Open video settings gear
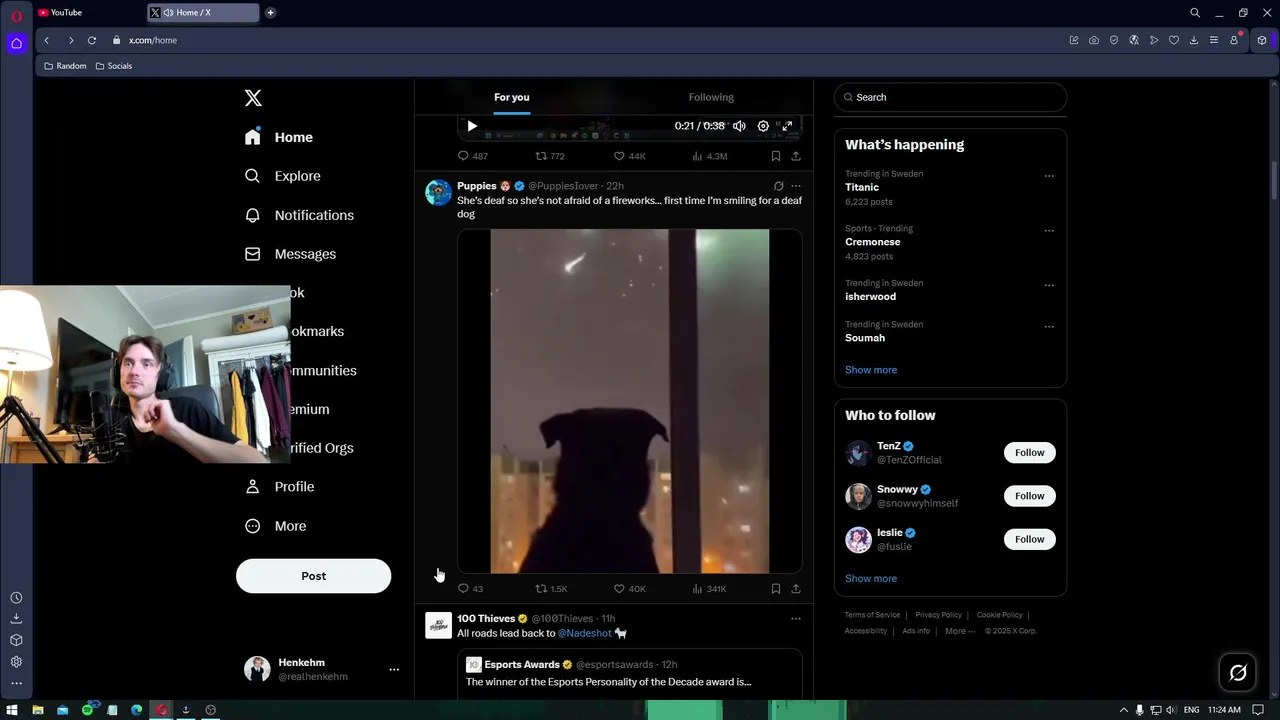This screenshot has width=1280, height=720. tap(763, 126)
